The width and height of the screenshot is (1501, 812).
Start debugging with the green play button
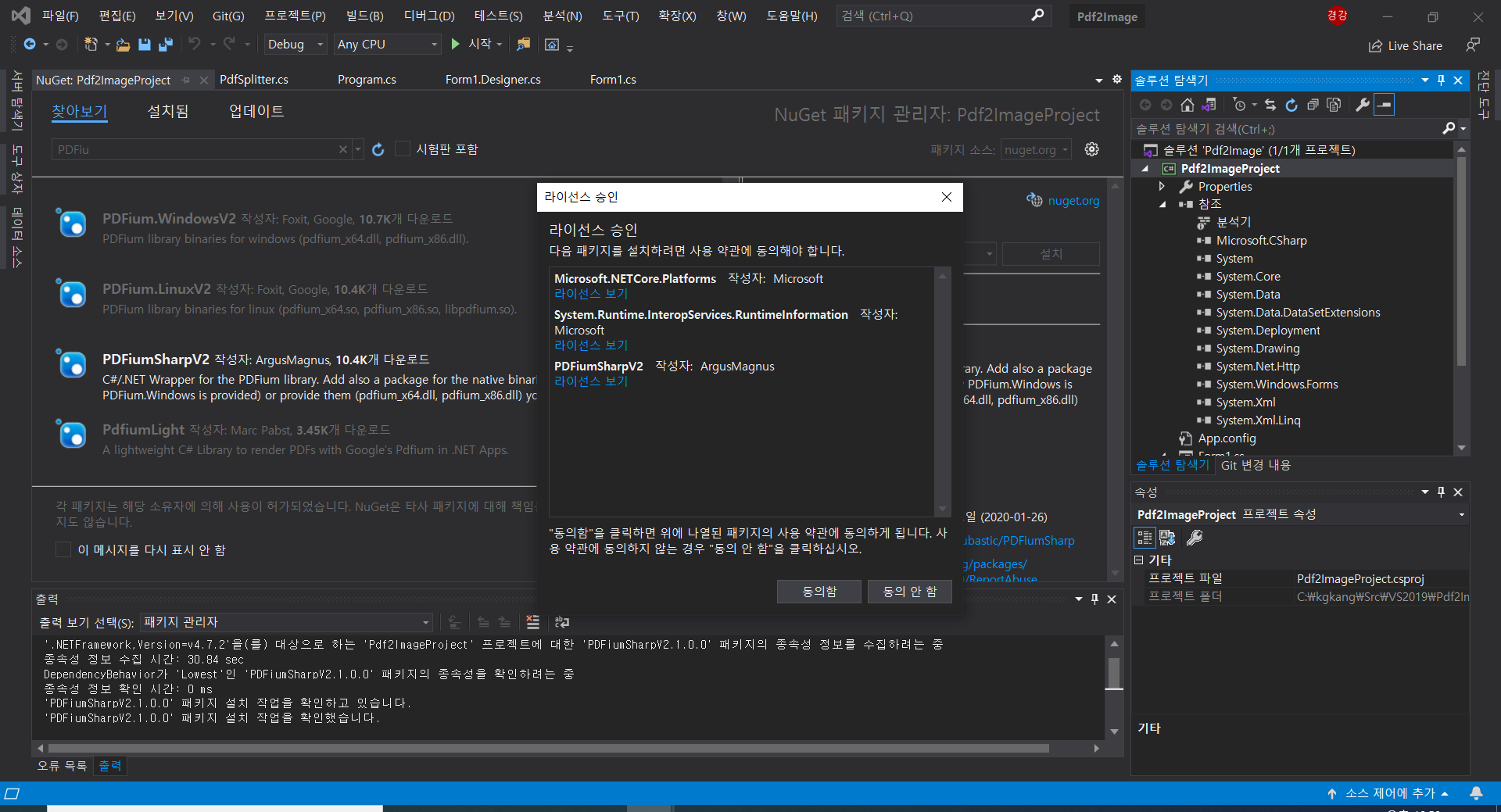click(x=456, y=45)
